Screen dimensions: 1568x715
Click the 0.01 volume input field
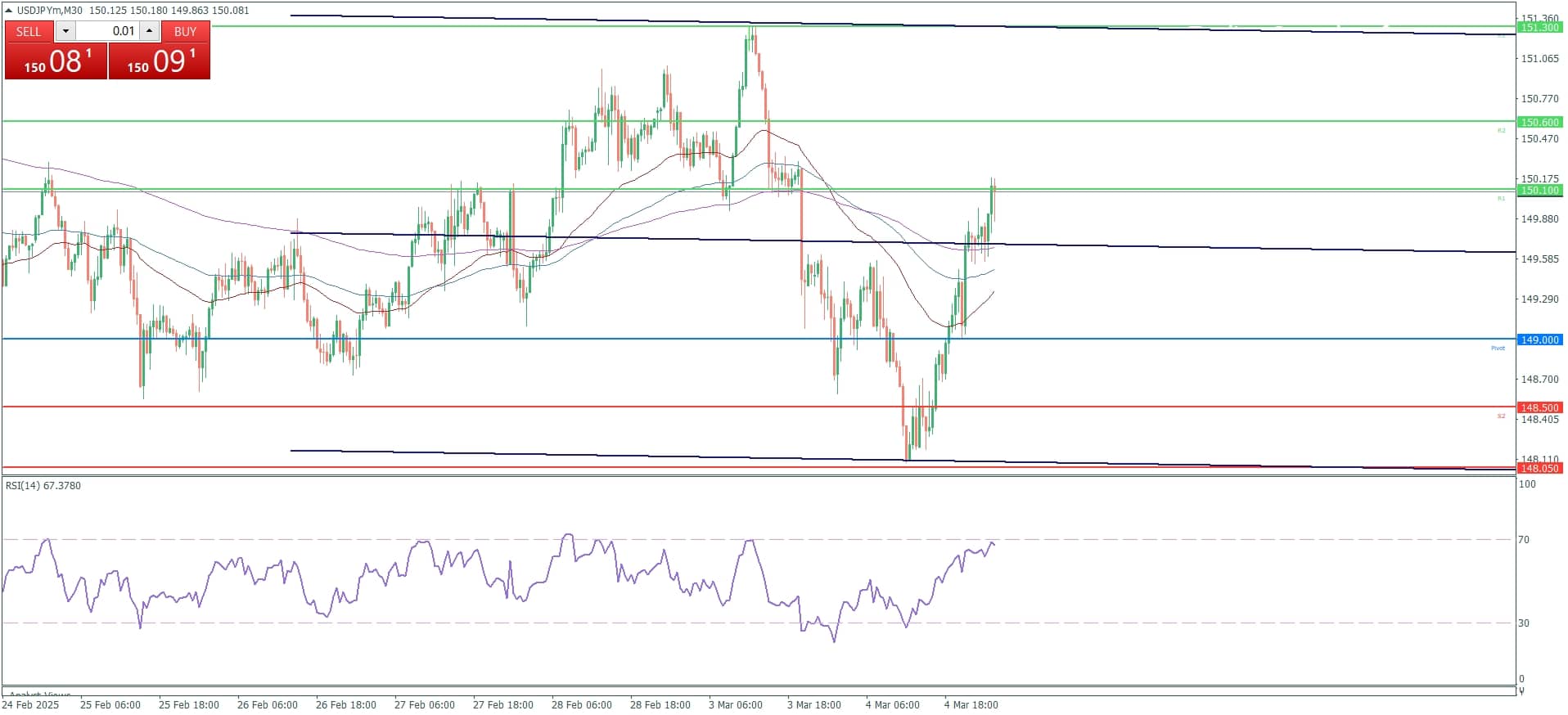tap(107, 31)
